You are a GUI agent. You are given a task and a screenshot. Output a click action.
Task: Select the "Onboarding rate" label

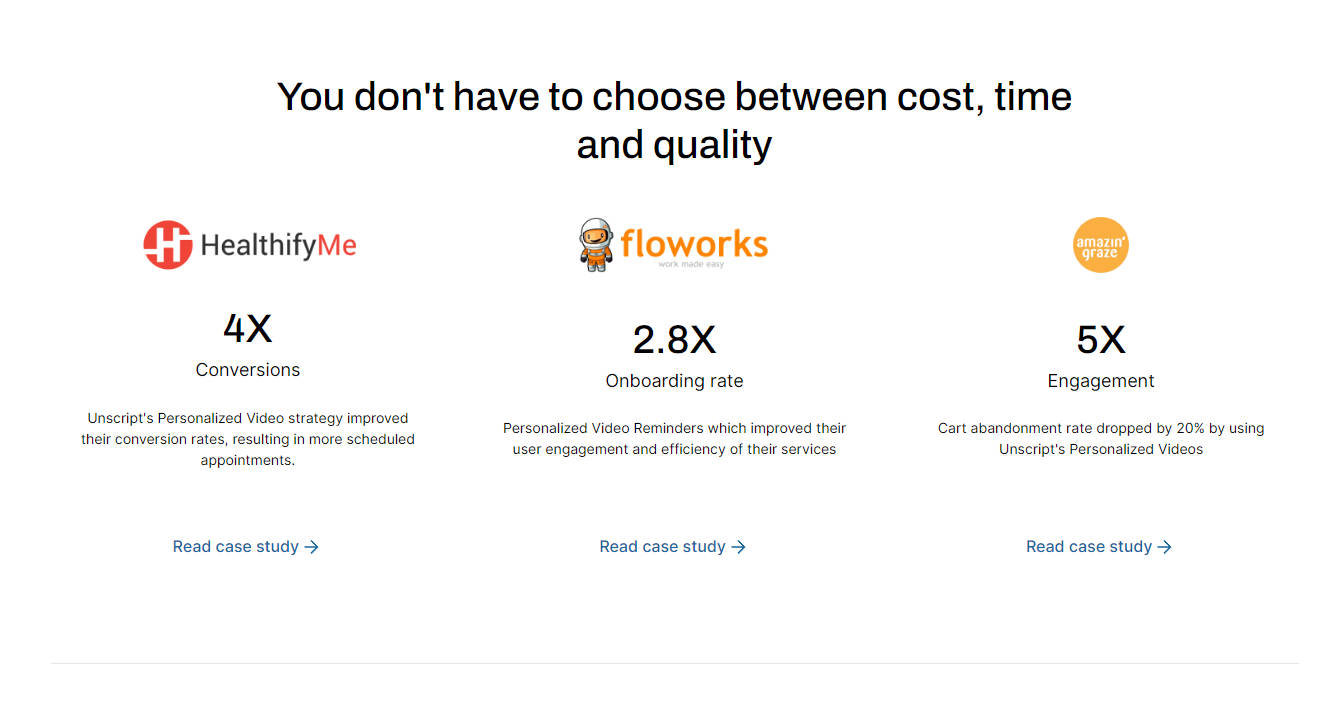pos(674,381)
